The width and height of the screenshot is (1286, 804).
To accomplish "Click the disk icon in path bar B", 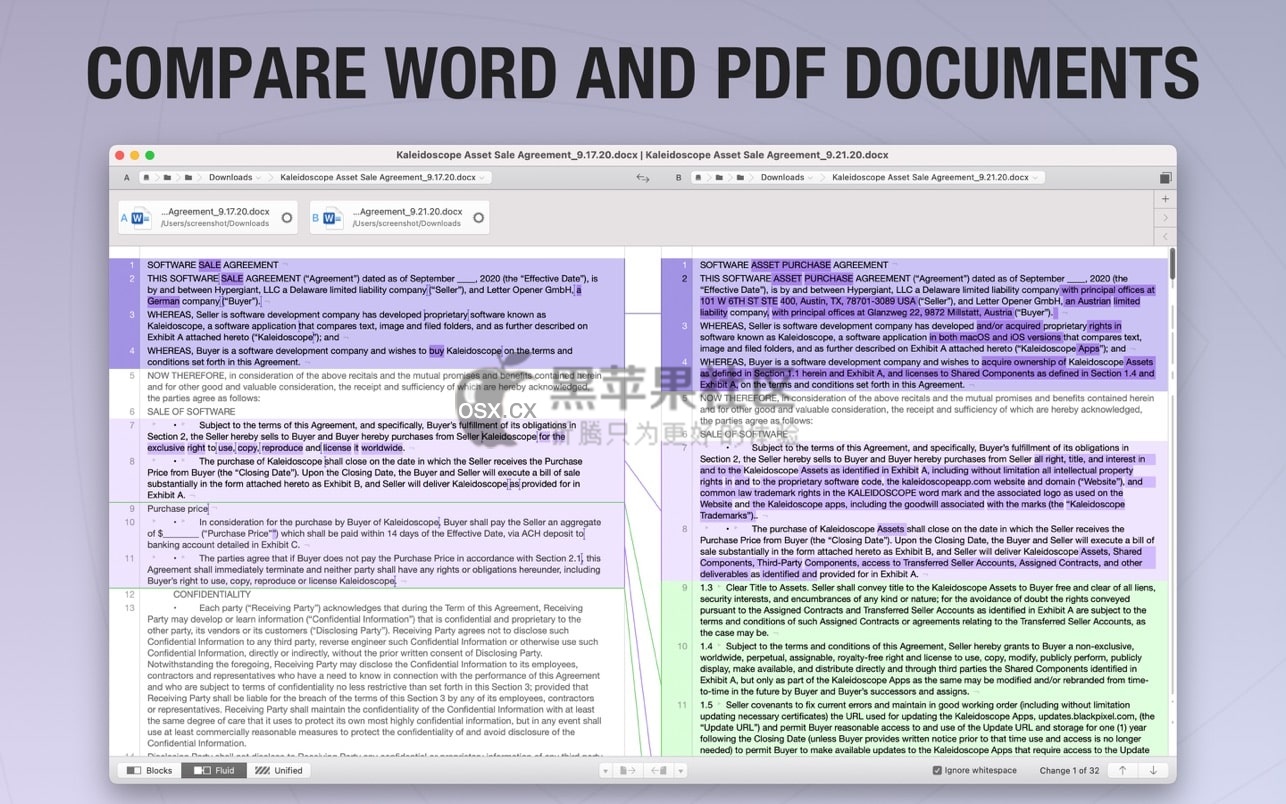I will [x=698, y=178].
